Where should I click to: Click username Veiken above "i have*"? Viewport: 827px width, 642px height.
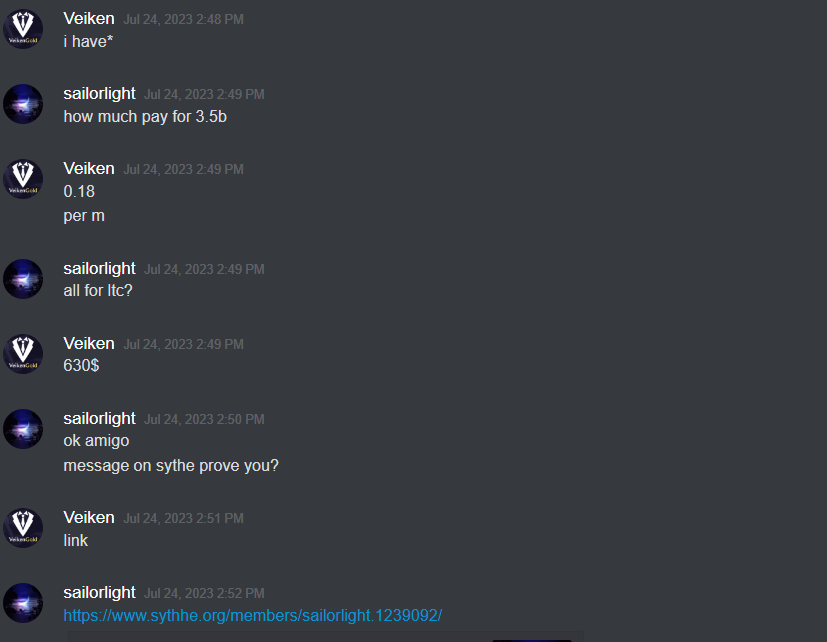pyautogui.click(x=89, y=18)
